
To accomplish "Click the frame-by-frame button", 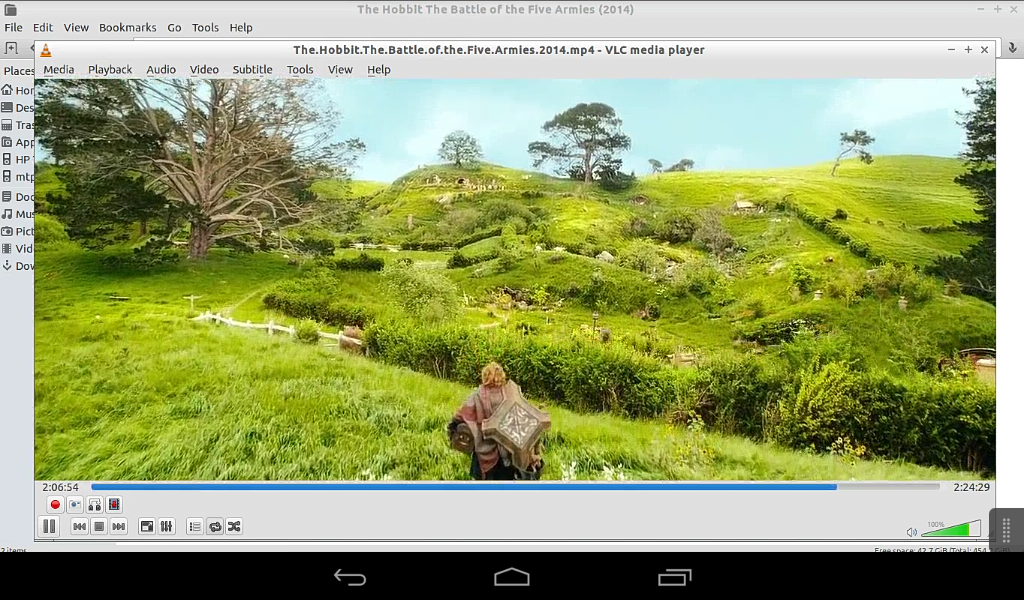I will click(x=114, y=505).
